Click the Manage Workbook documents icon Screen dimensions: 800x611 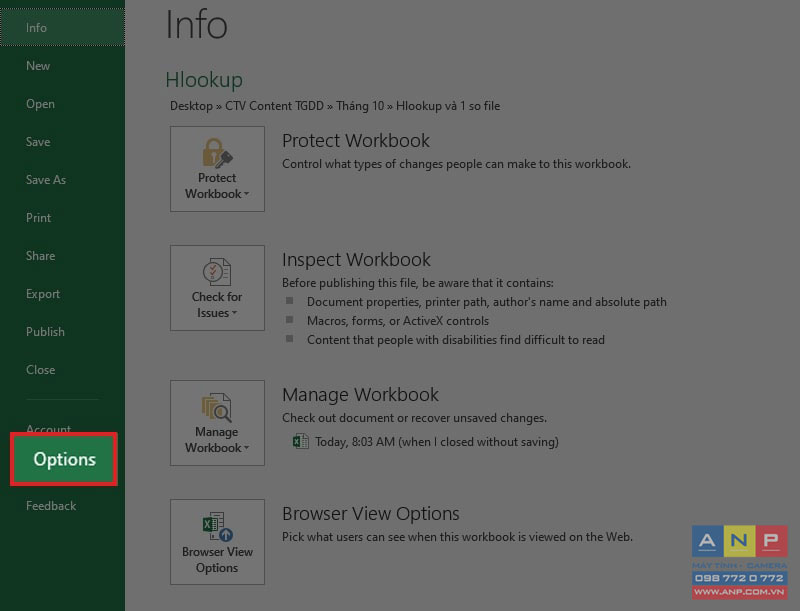click(217, 407)
